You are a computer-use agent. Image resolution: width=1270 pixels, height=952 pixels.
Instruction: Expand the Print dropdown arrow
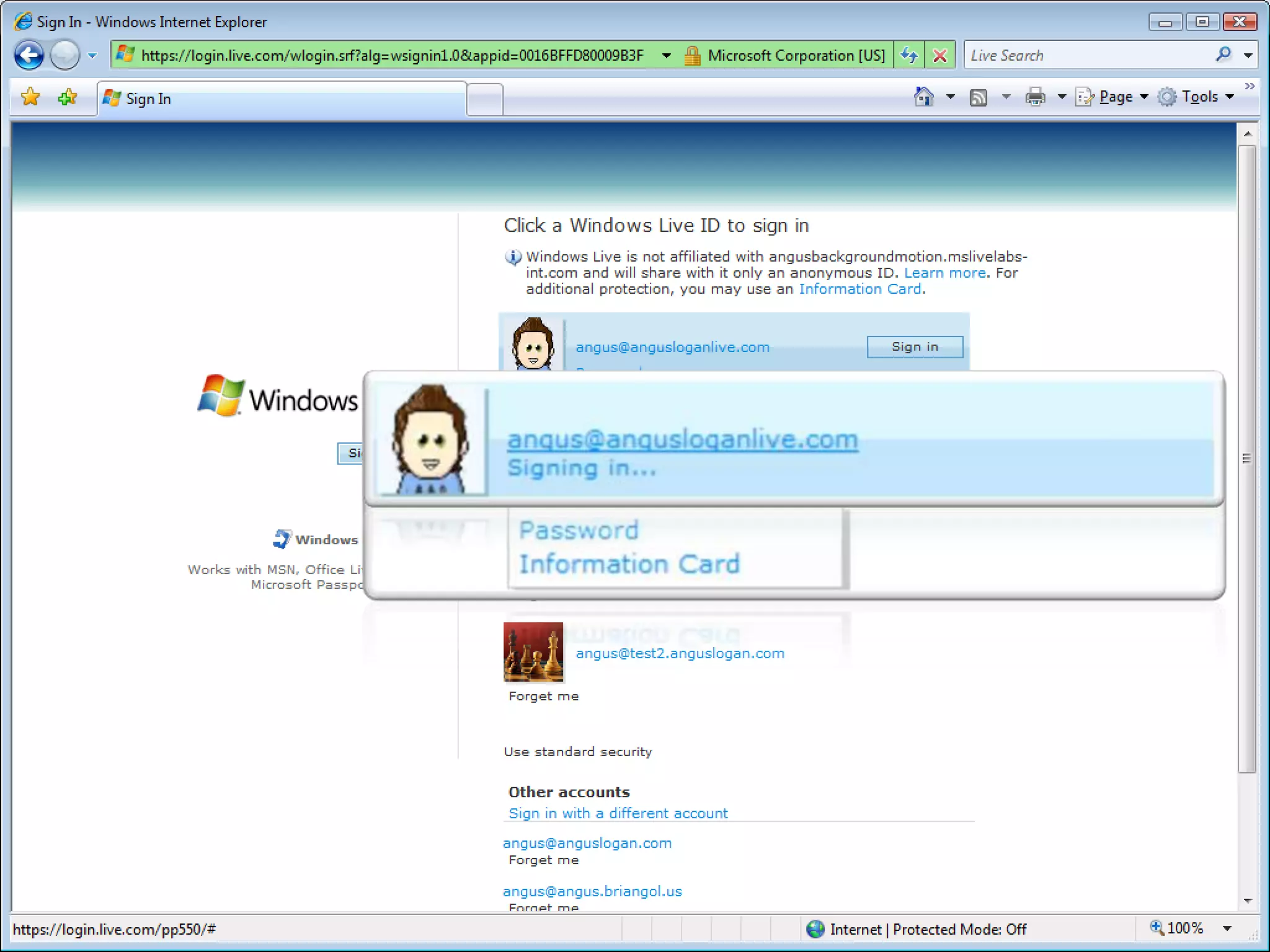click(1062, 97)
